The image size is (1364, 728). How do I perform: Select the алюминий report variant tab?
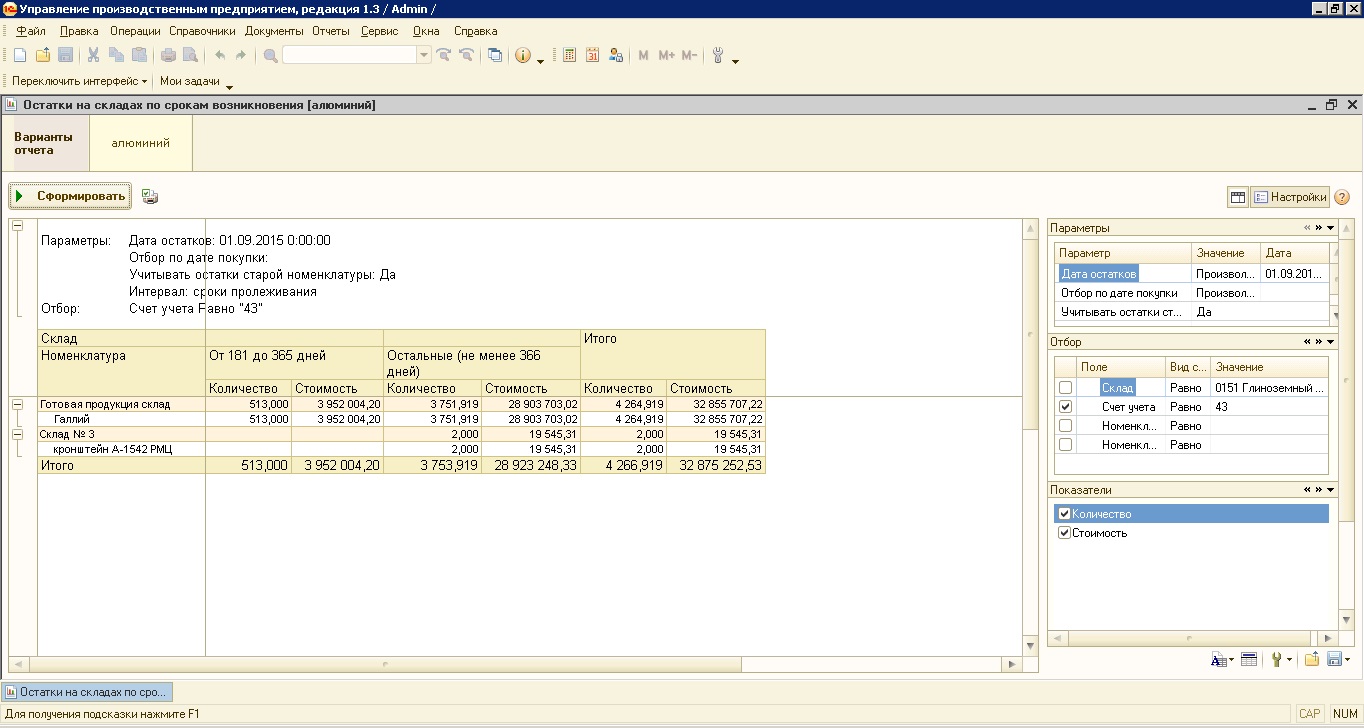pos(141,143)
